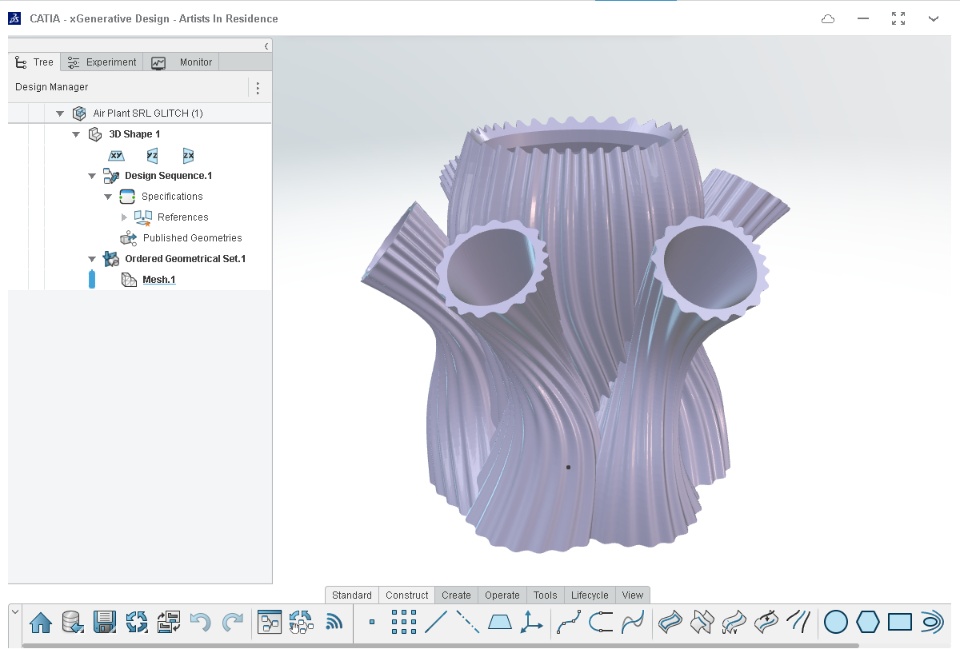Open the title bar dropdown chevron
This screenshot has height=649, width=960.
pos(933,19)
